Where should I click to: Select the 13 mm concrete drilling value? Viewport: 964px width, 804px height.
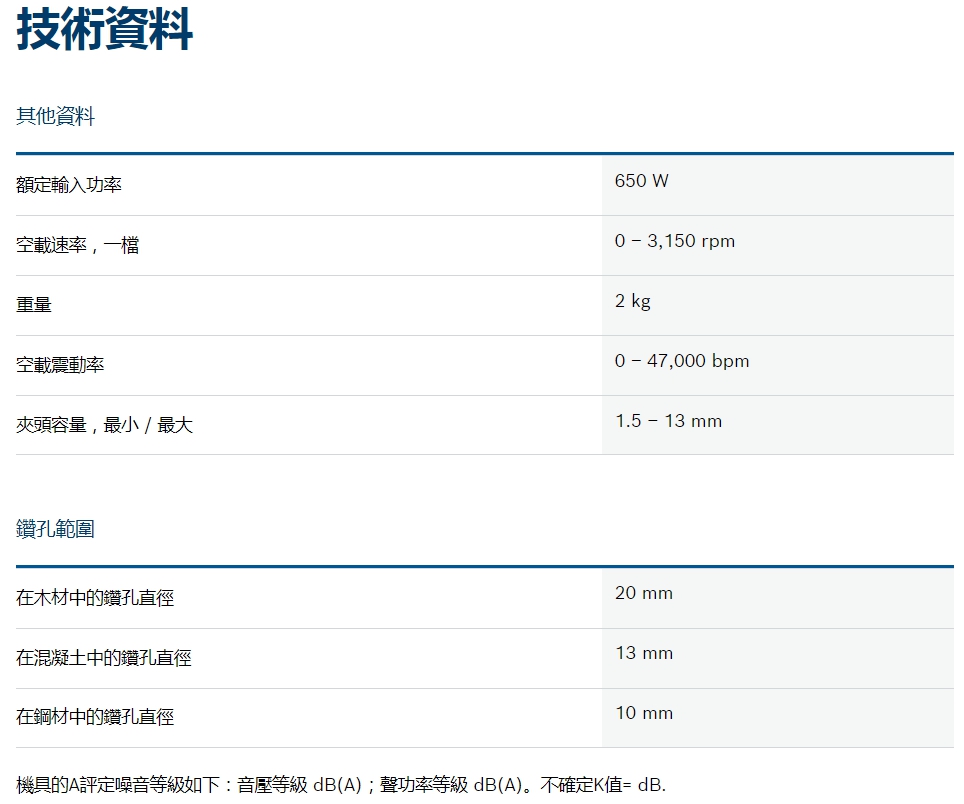tap(644, 653)
